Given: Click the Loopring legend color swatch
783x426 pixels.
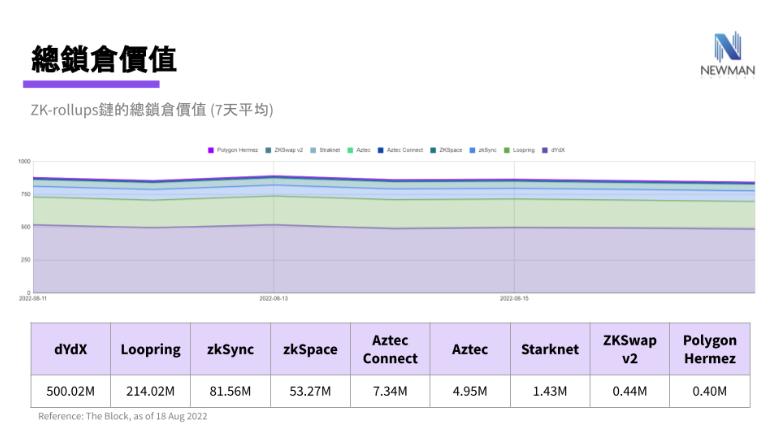Looking at the screenshot, I should pyautogui.click(x=507, y=150).
